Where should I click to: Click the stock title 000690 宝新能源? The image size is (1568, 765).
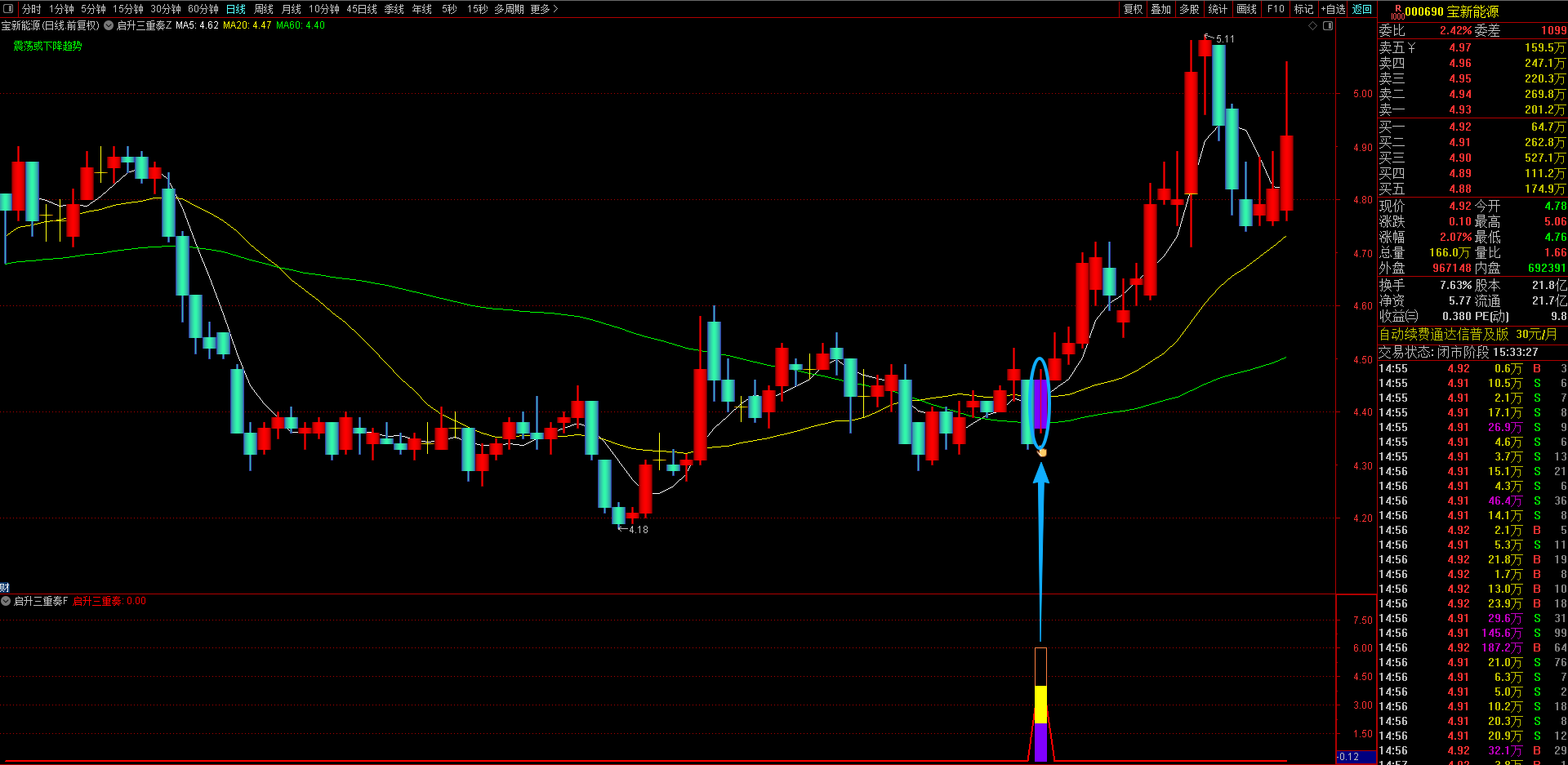[x=1451, y=12]
